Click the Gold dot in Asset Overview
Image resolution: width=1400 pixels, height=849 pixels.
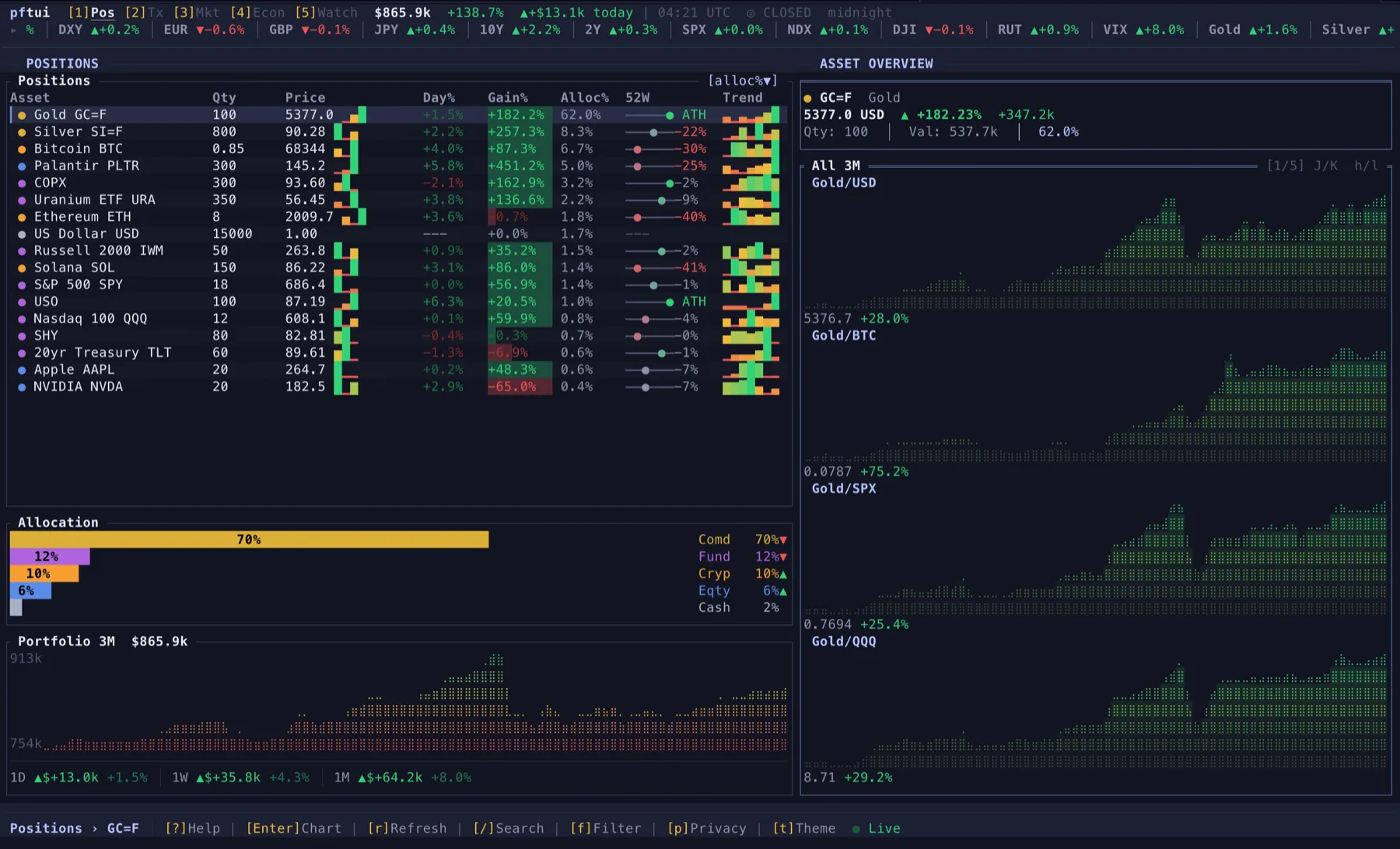coord(807,99)
